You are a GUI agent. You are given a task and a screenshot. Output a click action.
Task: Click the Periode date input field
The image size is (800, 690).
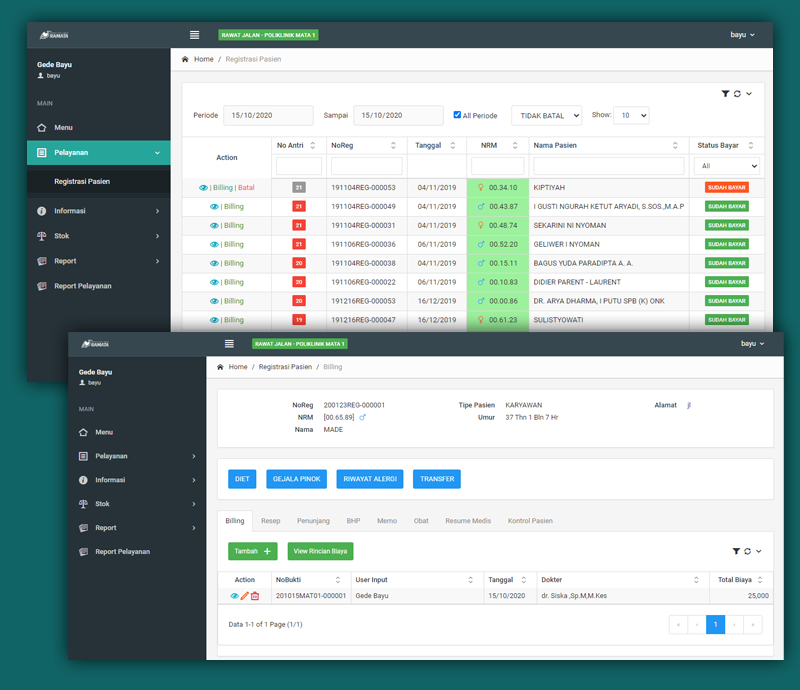267,116
